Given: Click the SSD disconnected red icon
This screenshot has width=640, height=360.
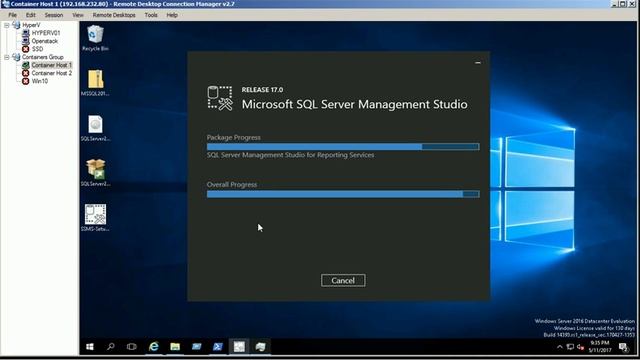Looking at the screenshot, I should point(26,49).
